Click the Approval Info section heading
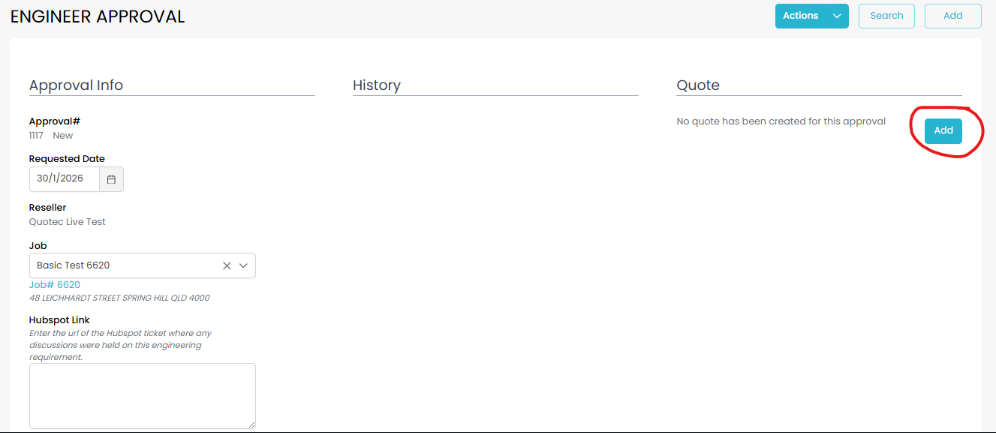Screen dimensions: 996x433 [x=76, y=85]
